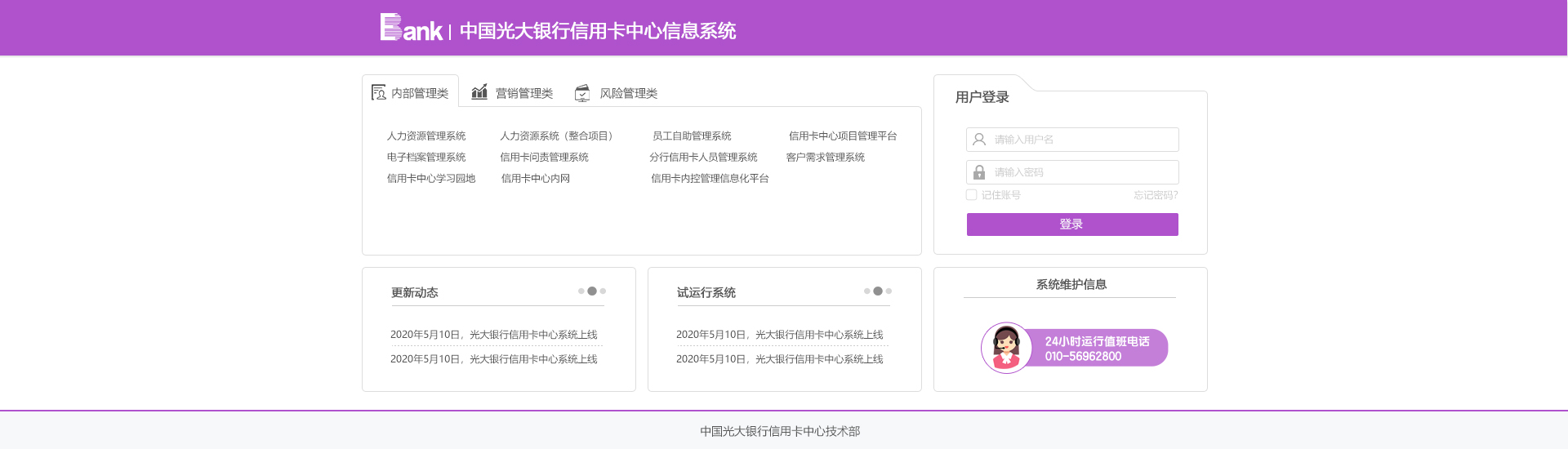Image resolution: width=1568 pixels, height=449 pixels.
Task: Click the 试运行系统 heading
Action: pos(706,293)
